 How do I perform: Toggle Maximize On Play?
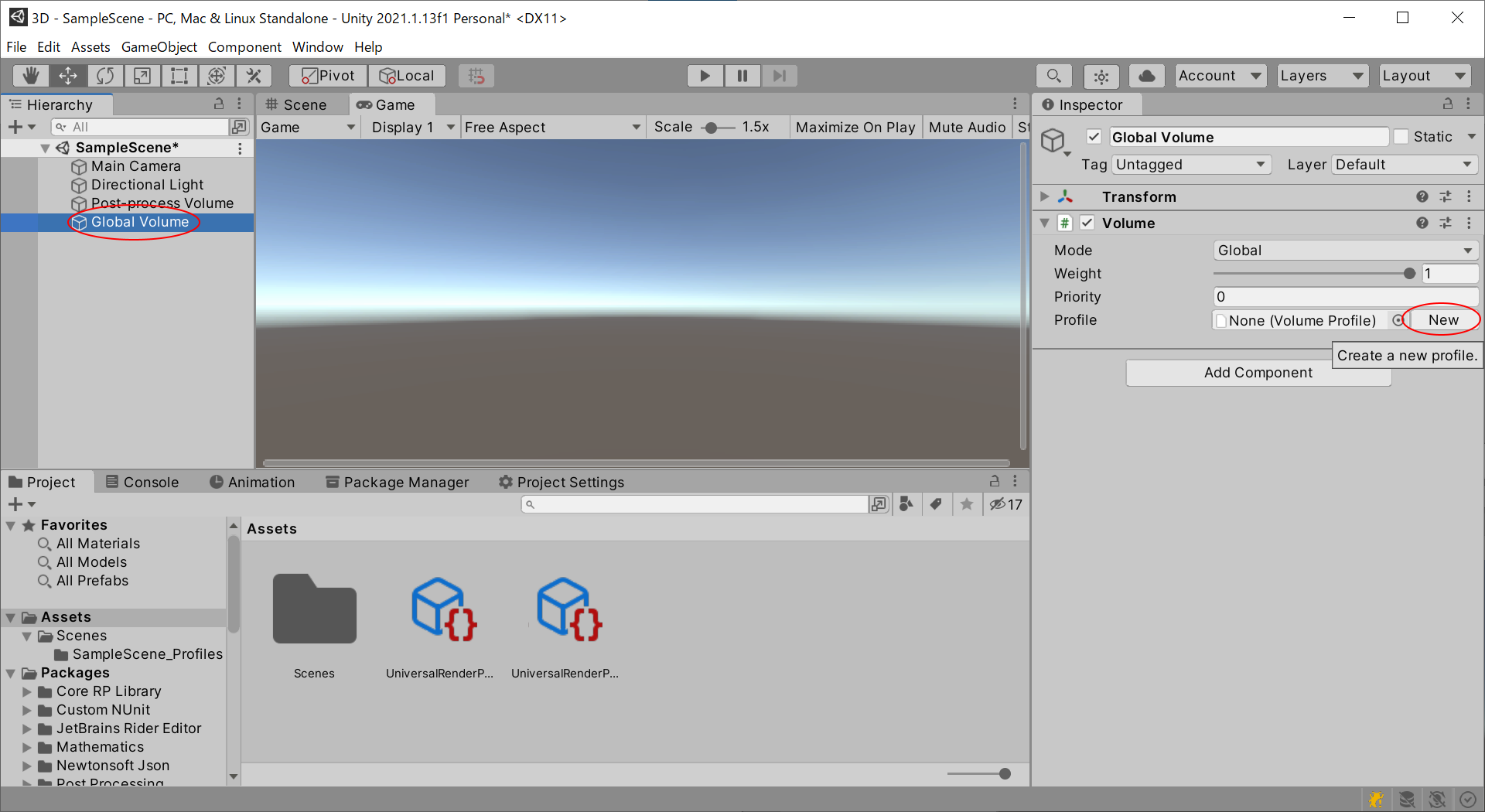855,127
